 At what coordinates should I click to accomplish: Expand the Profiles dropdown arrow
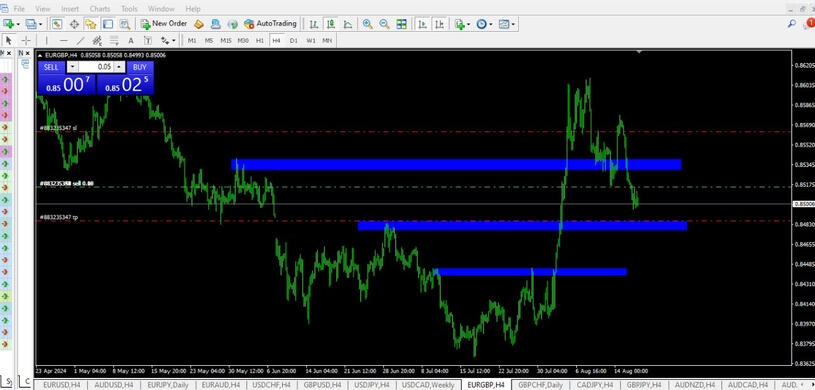(x=41, y=24)
